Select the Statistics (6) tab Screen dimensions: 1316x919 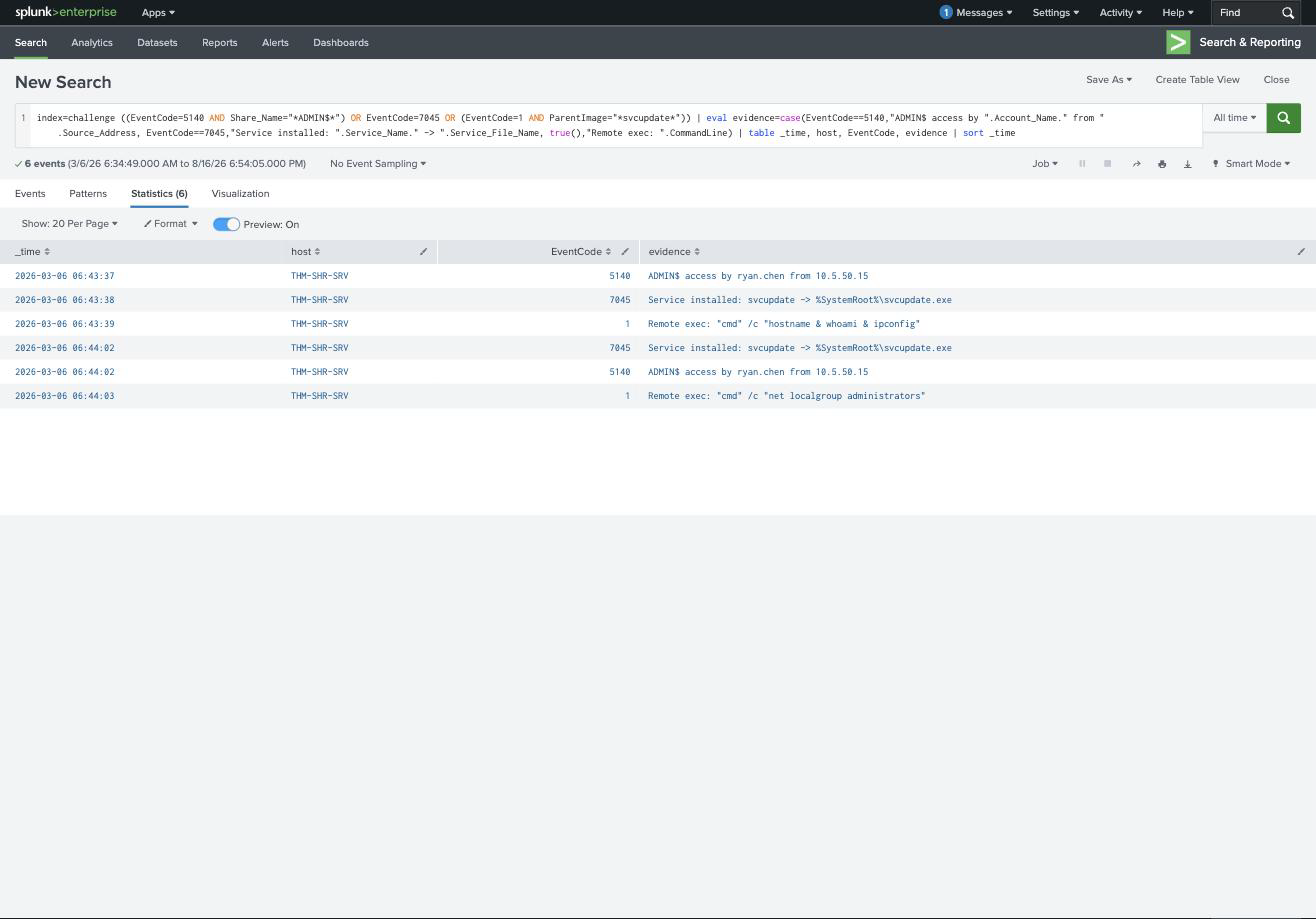(x=159, y=194)
